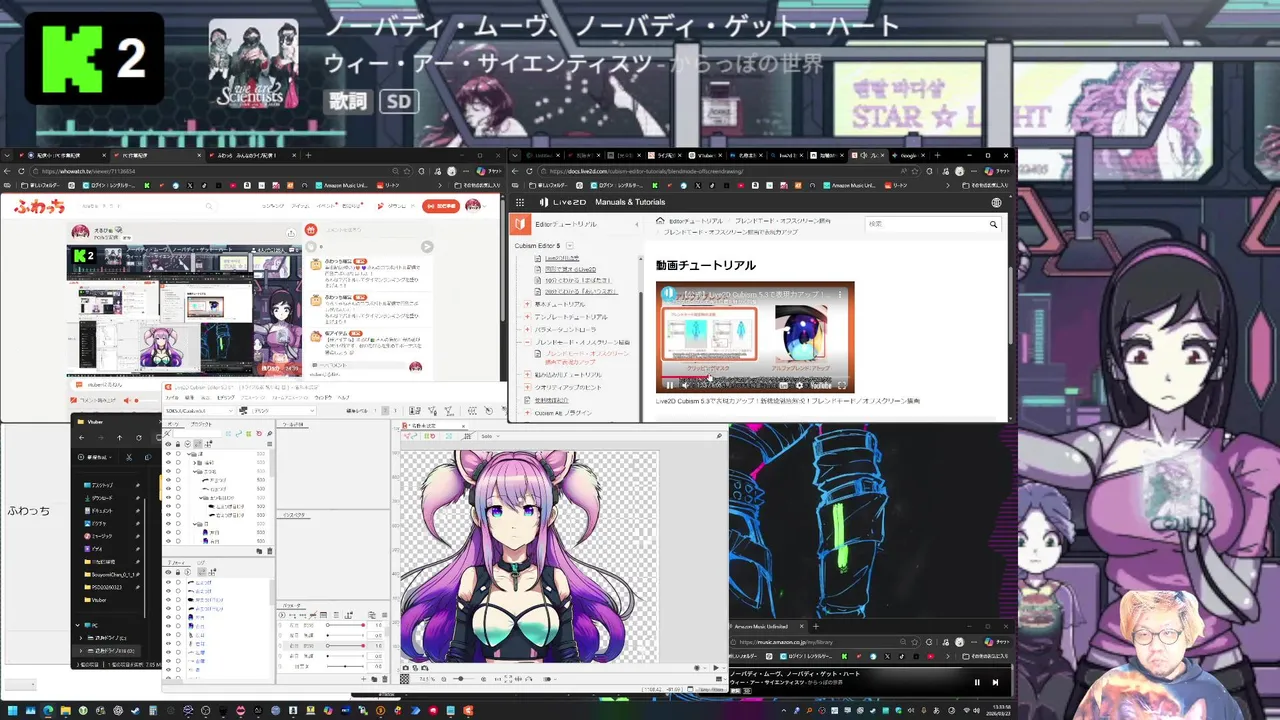Toggle the lock icon in Cubism parts header
Viewport: 1280px width, 720px height.
click(x=178, y=443)
